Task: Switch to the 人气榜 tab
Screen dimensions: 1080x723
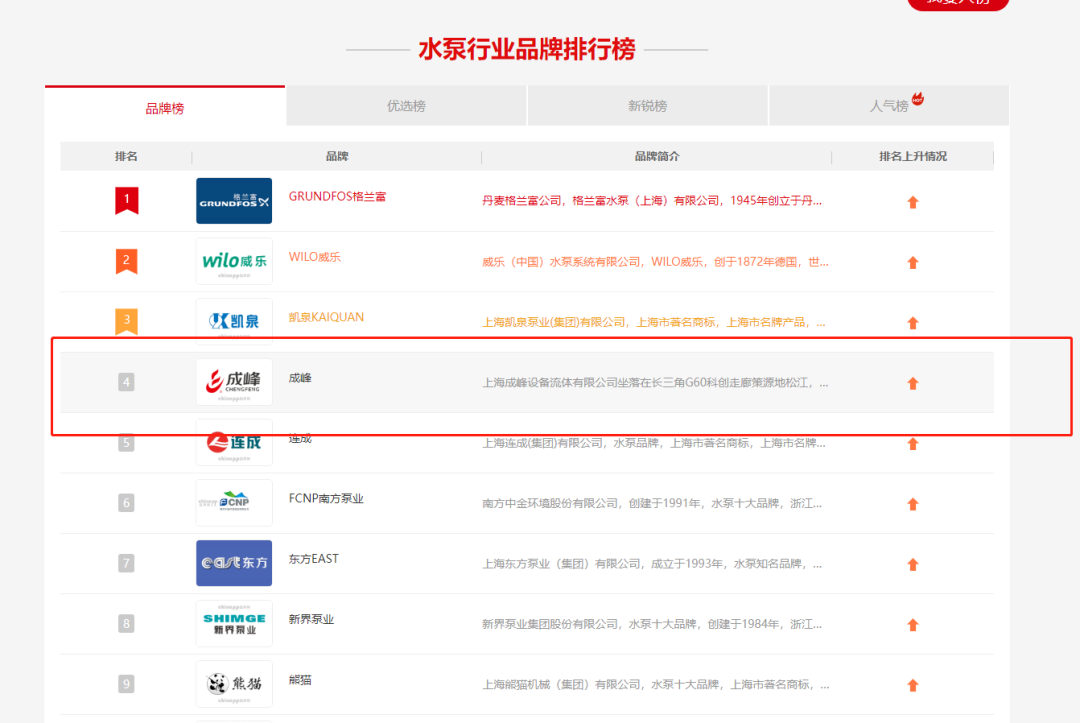Action: pos(889,106)
